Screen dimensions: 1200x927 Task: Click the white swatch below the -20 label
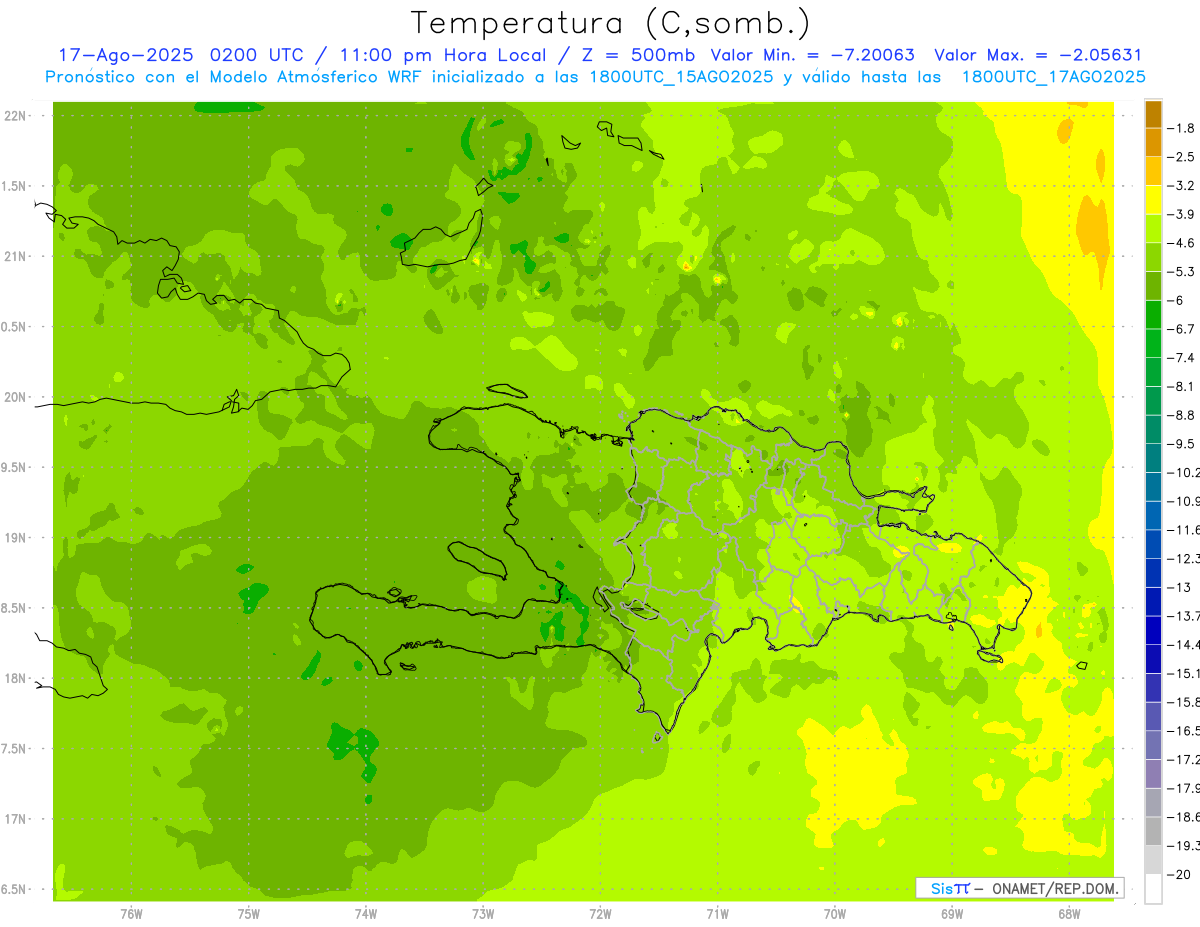(x=1153, y=889)
